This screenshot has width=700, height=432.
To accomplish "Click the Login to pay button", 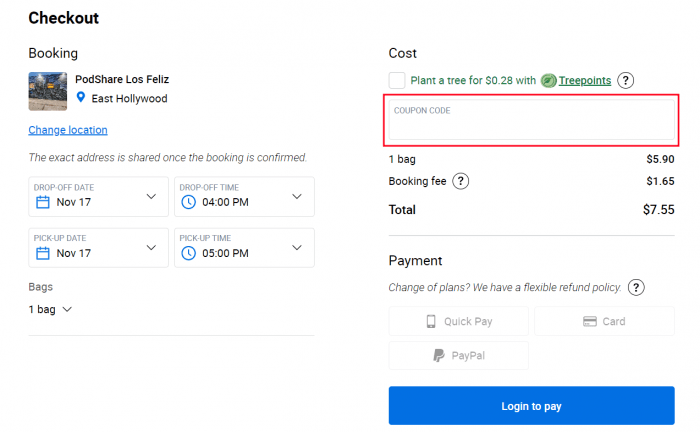I will [531, 406].
